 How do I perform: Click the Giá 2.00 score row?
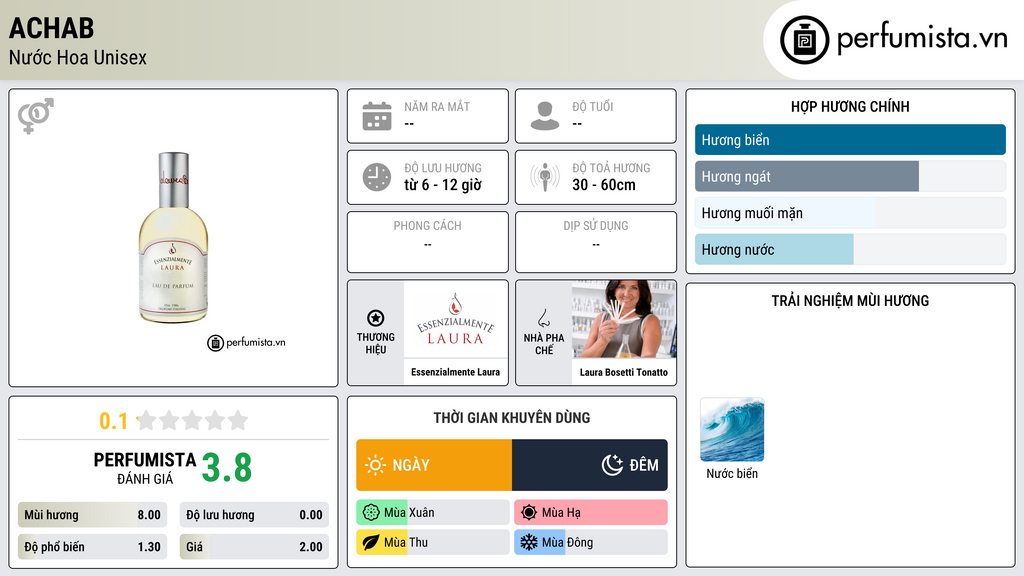(x=254, y=547)
